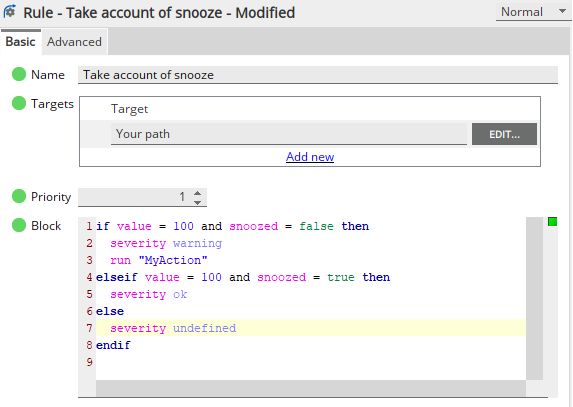Click green square validation indicator in editor
Viewport: 573px width, 407px height.
point(552,222)
